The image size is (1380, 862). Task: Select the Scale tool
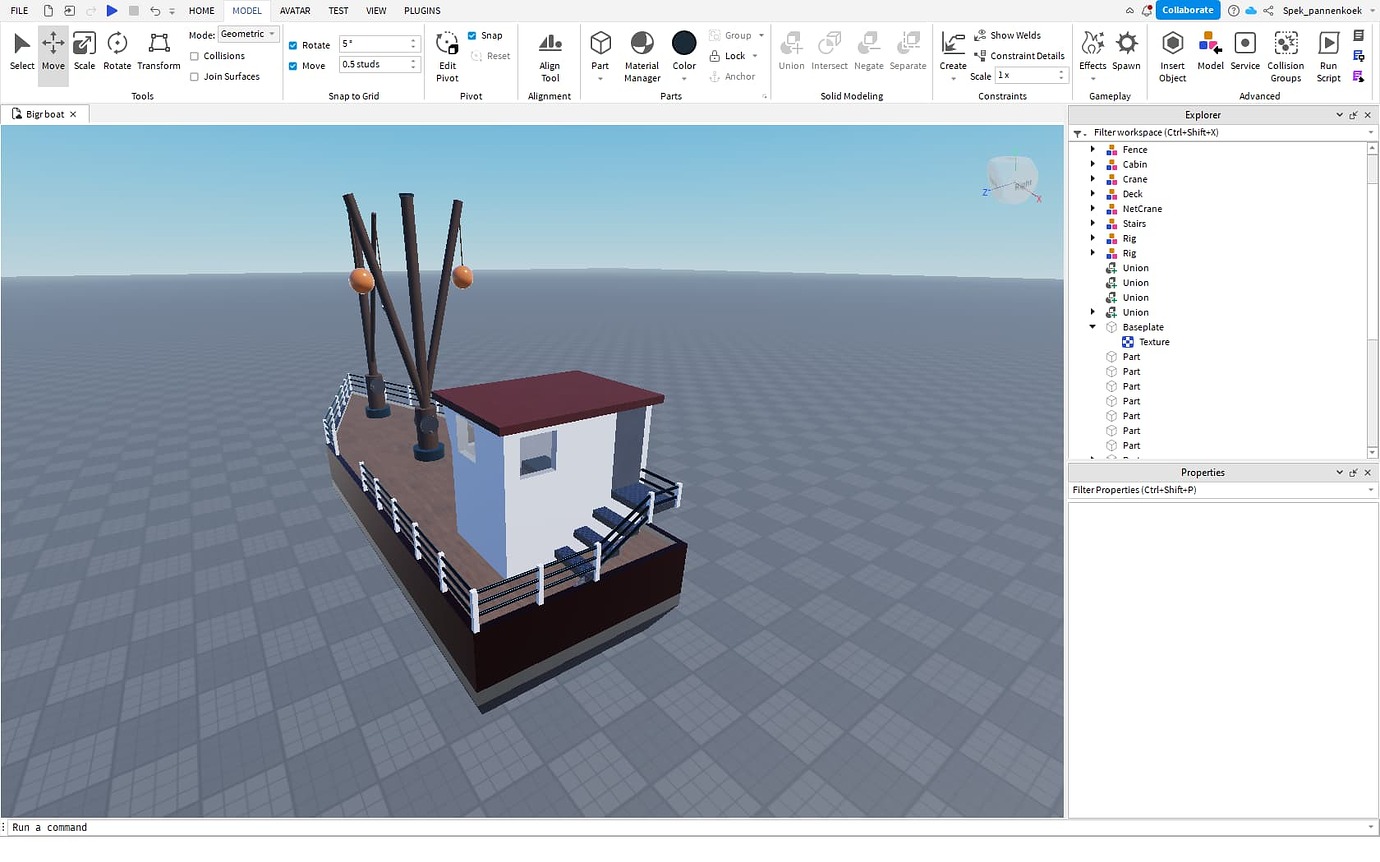click(84, 50)
